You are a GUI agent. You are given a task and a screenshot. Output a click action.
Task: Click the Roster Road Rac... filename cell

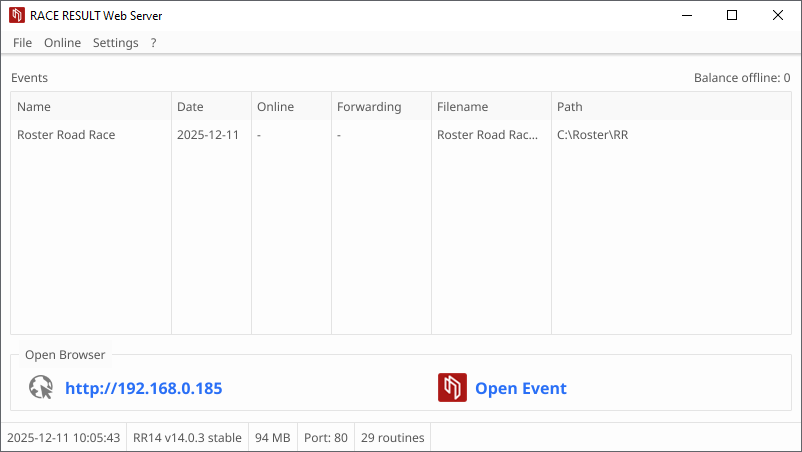pos(487,134)
